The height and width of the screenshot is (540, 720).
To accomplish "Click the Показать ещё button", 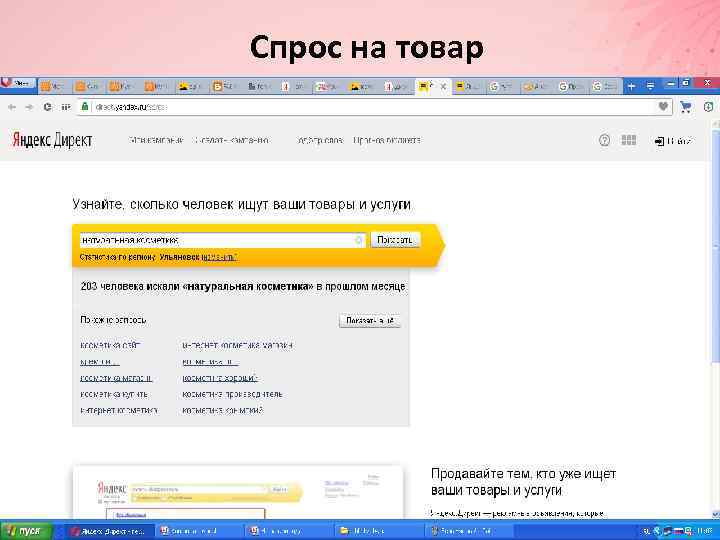I will pyautogui.click(x=370, y=320).
